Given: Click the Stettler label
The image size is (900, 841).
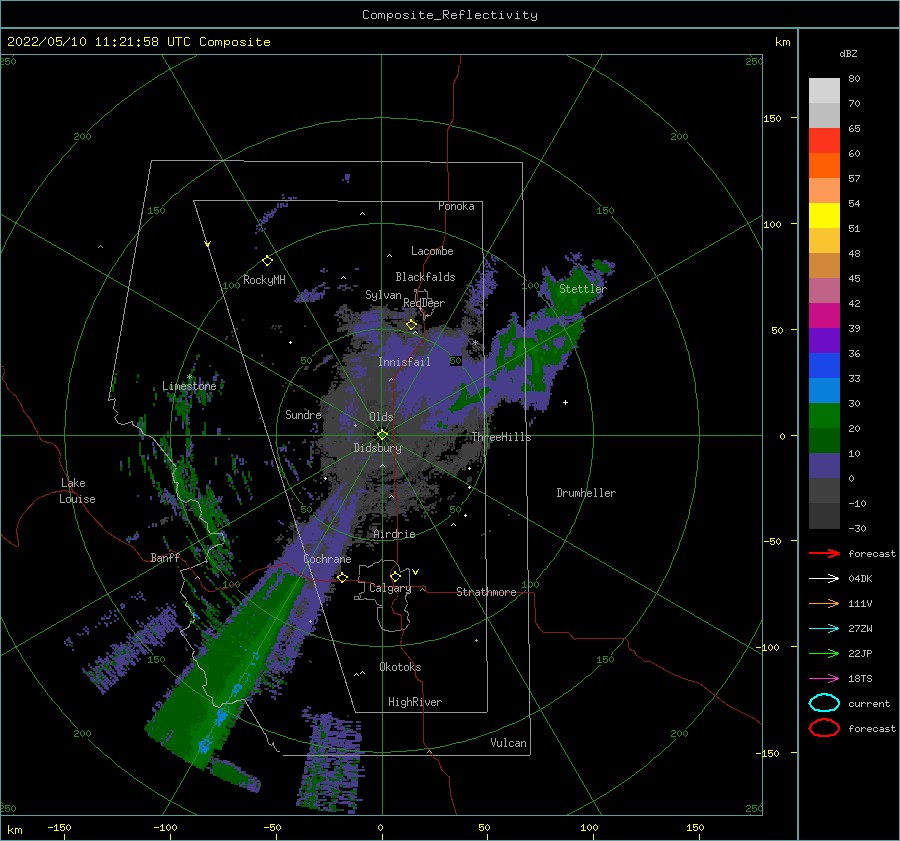Looking at the screenshot, I should 583,289.
